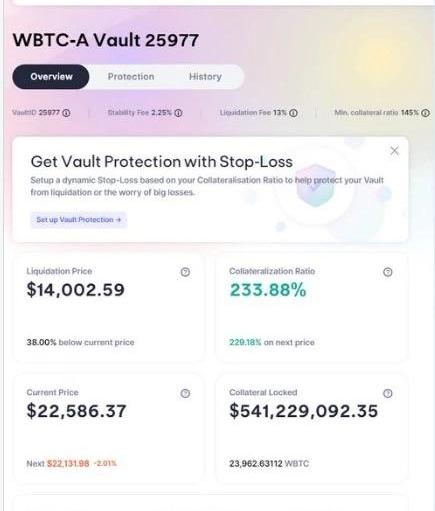
Task: Click the Min. collateral ratio 145% info icon
Action: point(425,113)
